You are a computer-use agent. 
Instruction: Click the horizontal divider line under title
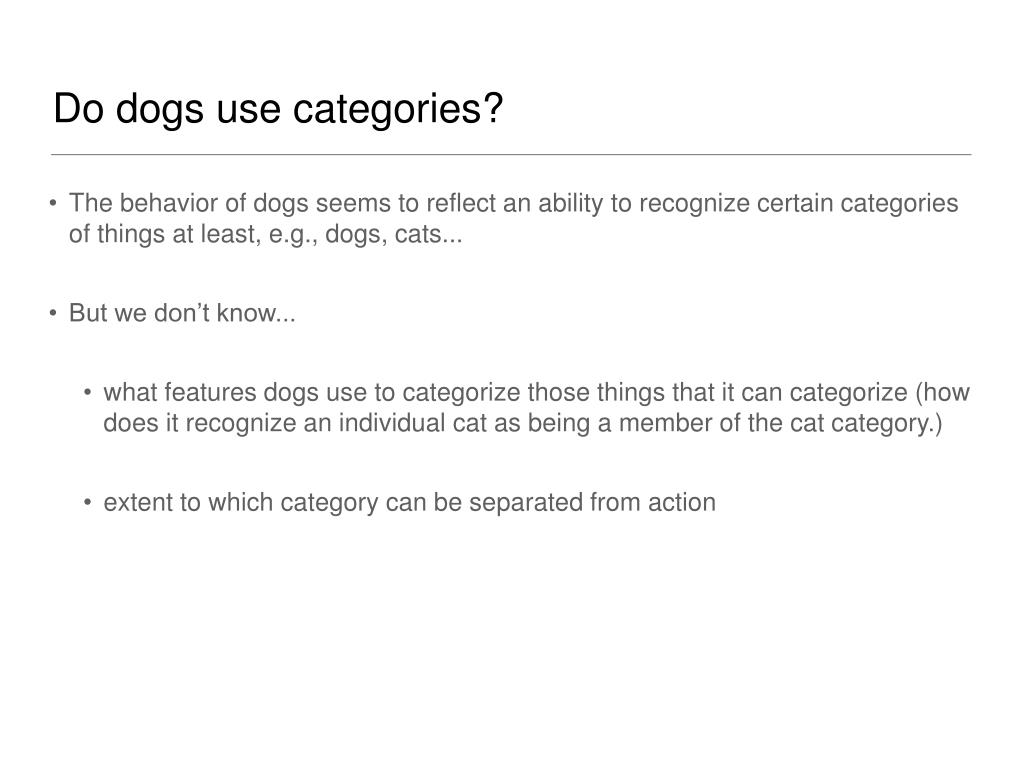(x=511, y=155)
